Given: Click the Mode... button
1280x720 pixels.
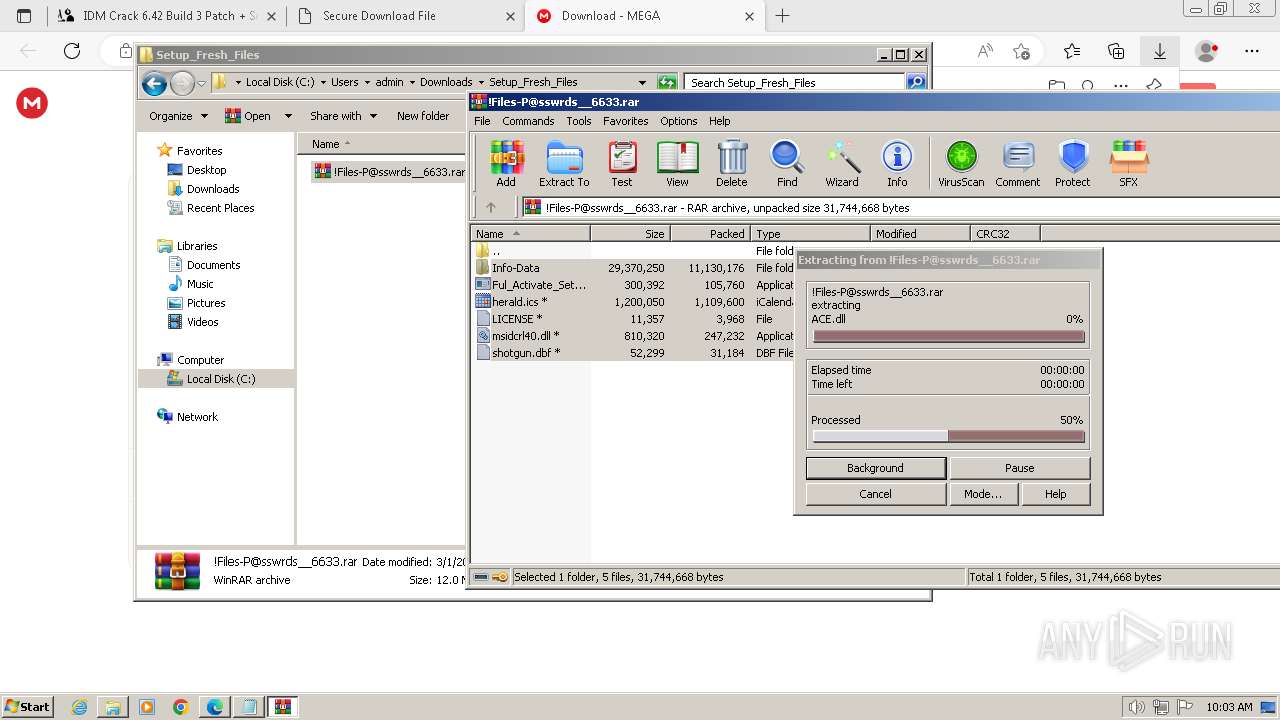Looking at the screenshot, I should pos(983,494).
